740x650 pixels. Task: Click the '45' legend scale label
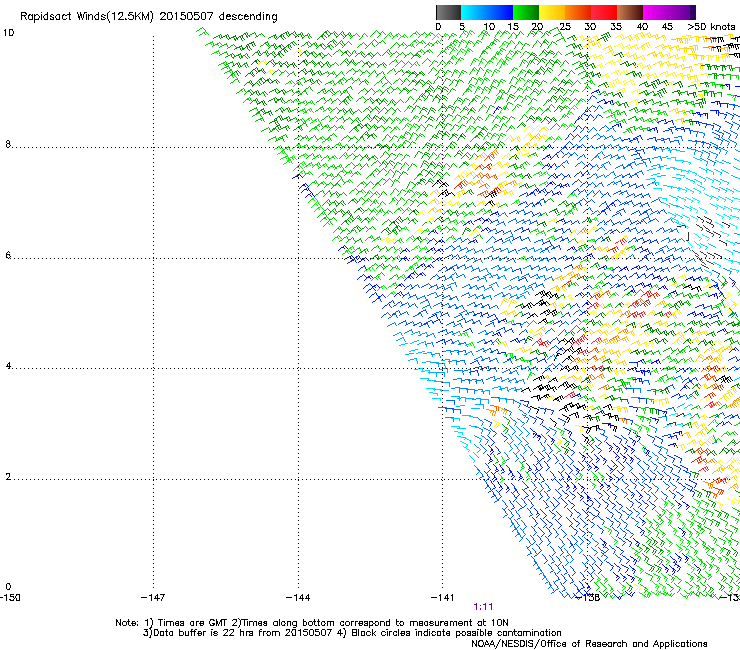pyautogui.click(x=667, y=27)
